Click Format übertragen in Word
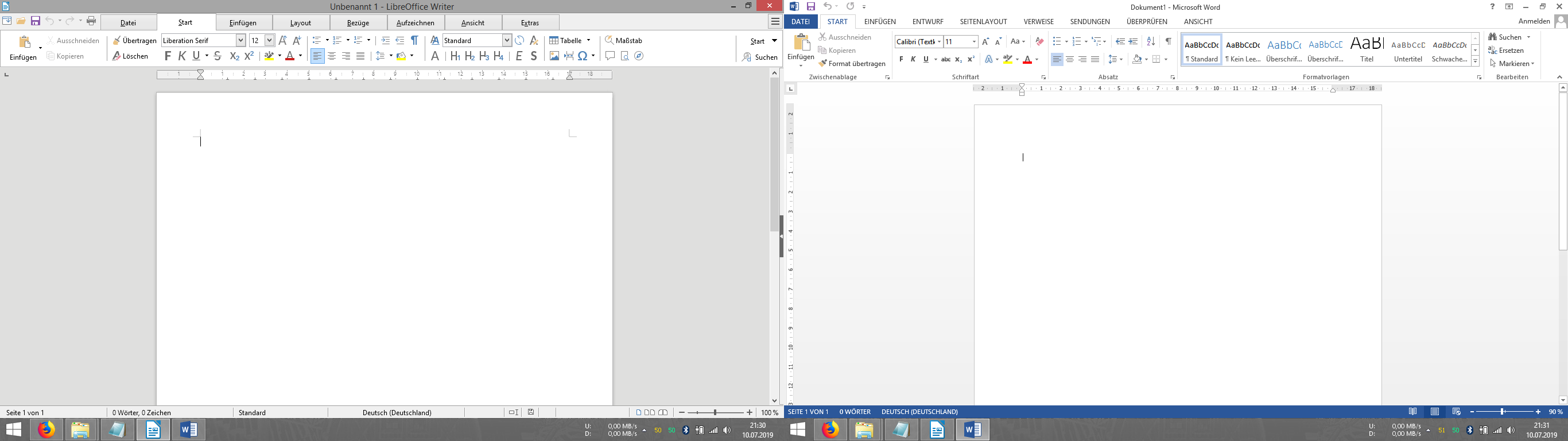The width and height of the screenshot is (1568, 441). tap(852, 63)
